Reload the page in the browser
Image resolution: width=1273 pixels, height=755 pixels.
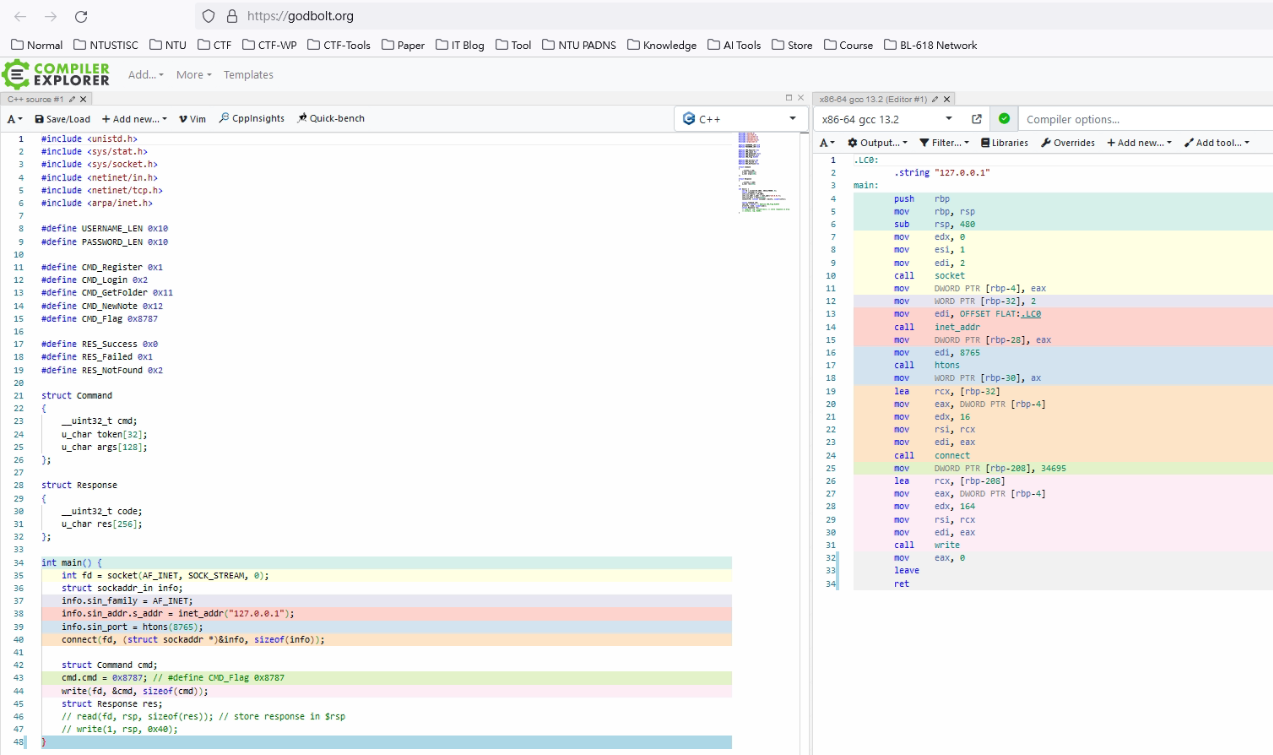pyautogui.click(x=81, y=16)
